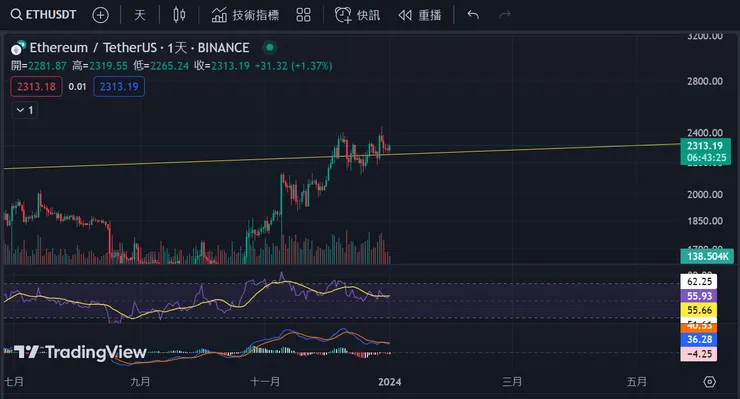The image size is (740, 399).
Task: Click the Ethereum coin logo beside the title
Action: (18, 48)
